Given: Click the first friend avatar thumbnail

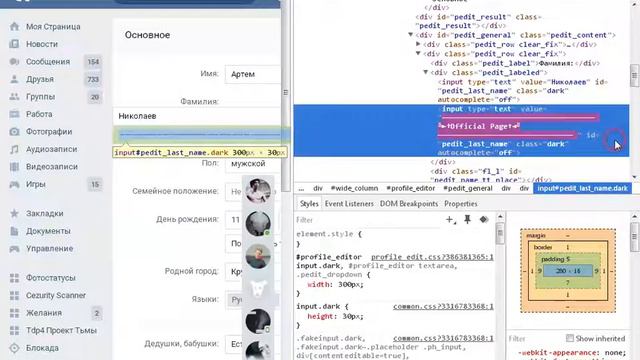Looking at the screenshot, I should (x=258, y=191).
